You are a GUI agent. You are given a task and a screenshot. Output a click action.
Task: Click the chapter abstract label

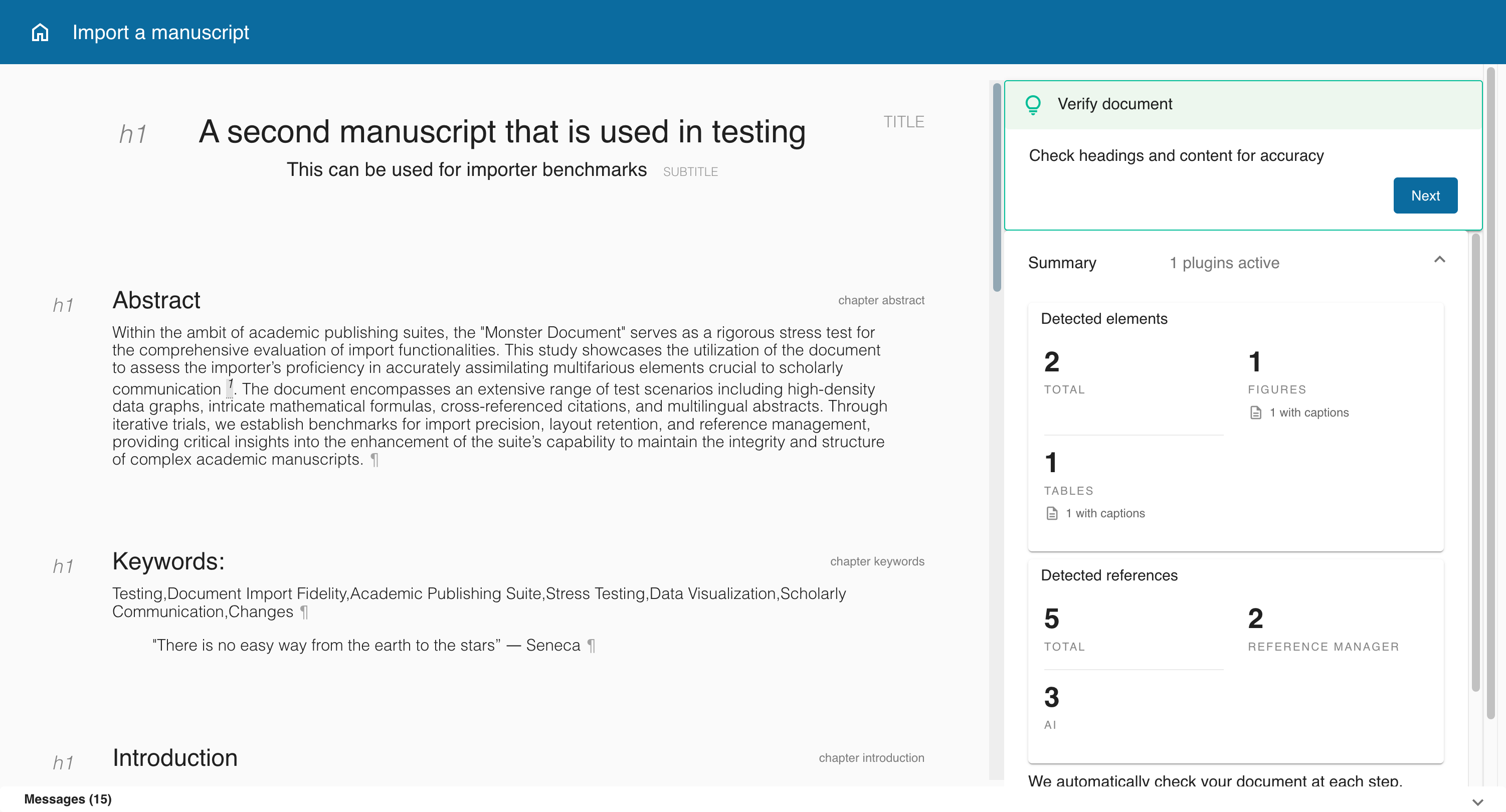(x=881, y=300)
